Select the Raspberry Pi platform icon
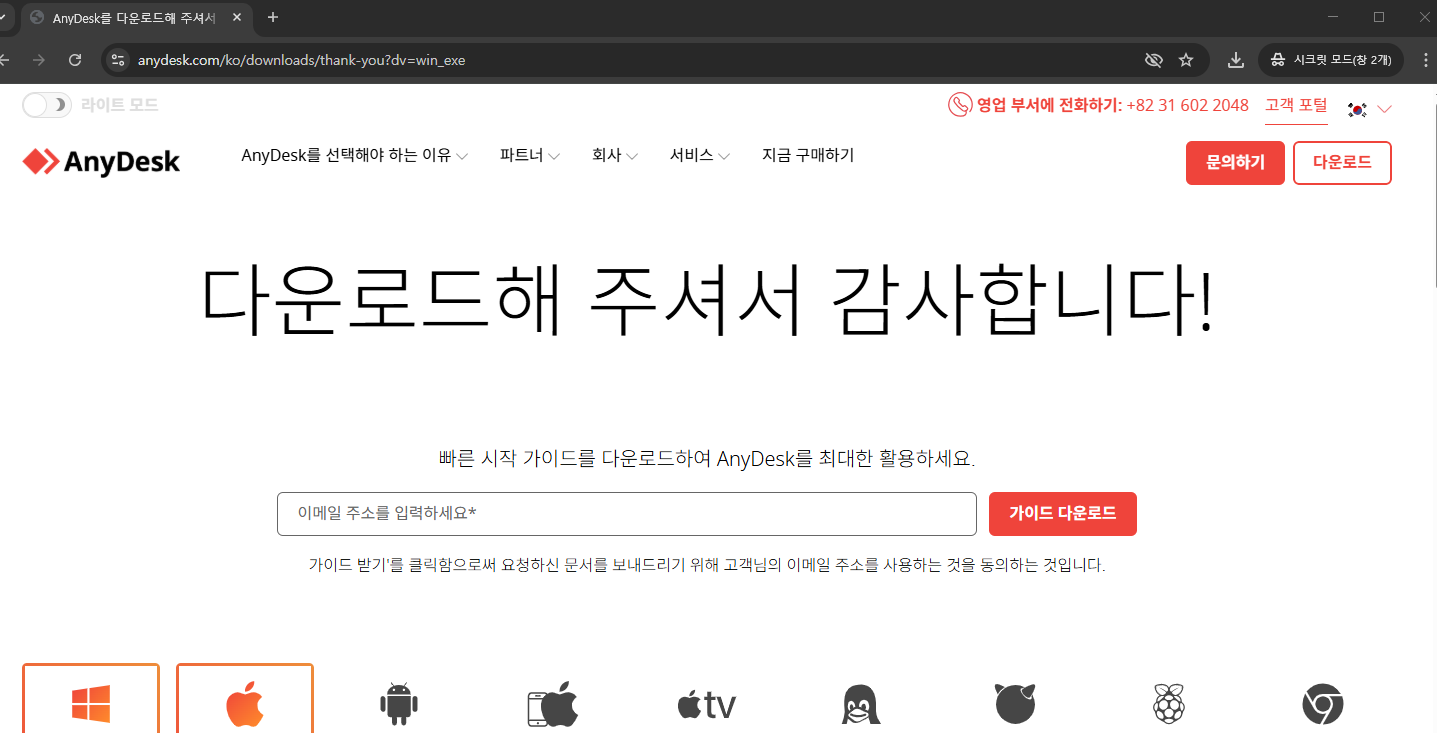This screenshot has height=733, width=1437. tap(1168, 704)
